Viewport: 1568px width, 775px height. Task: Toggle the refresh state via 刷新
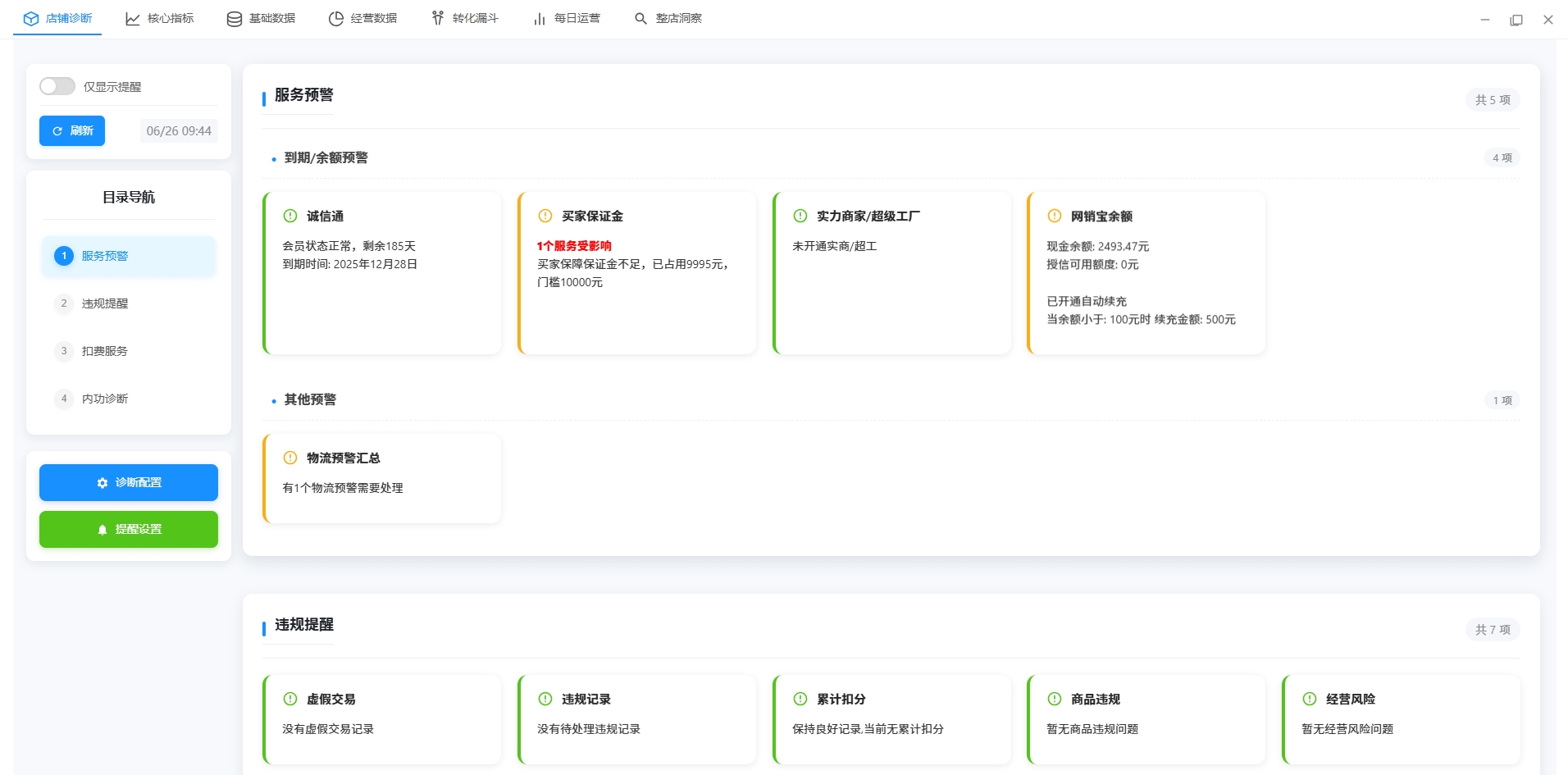pyautogui.click(x=71, y=130)
